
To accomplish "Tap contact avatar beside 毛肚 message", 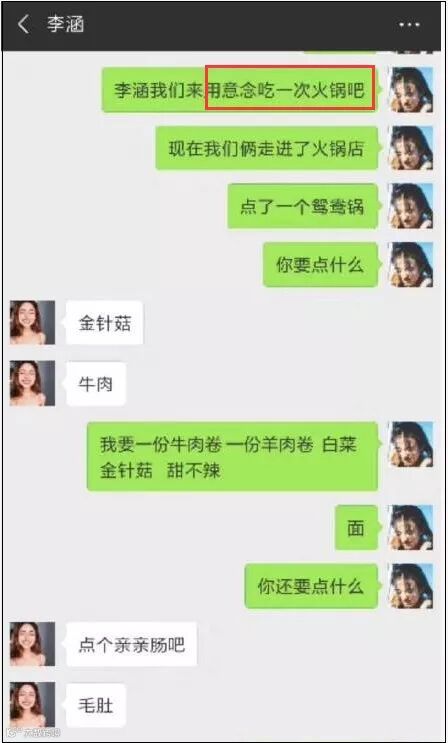I will (x=33, y=705).
